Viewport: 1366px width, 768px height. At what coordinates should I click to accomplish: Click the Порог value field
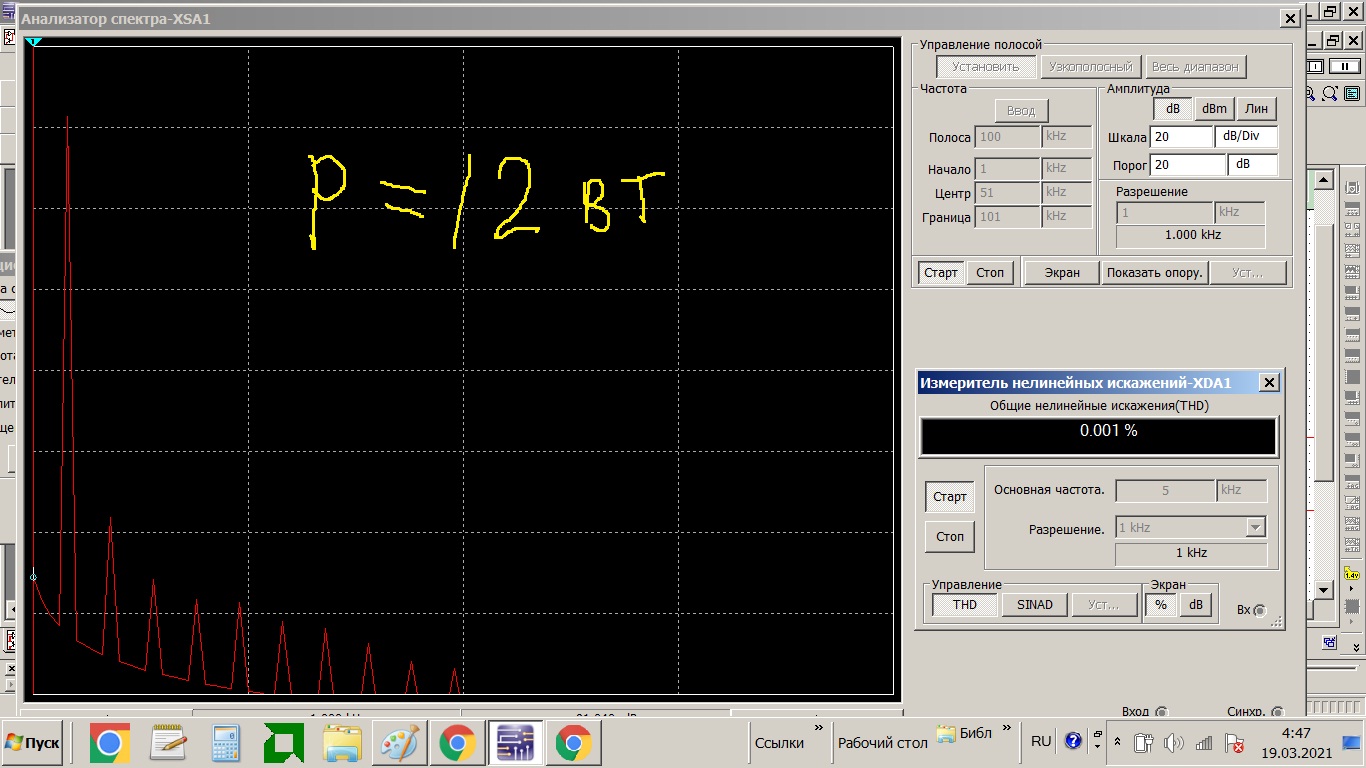[1188, 164]
